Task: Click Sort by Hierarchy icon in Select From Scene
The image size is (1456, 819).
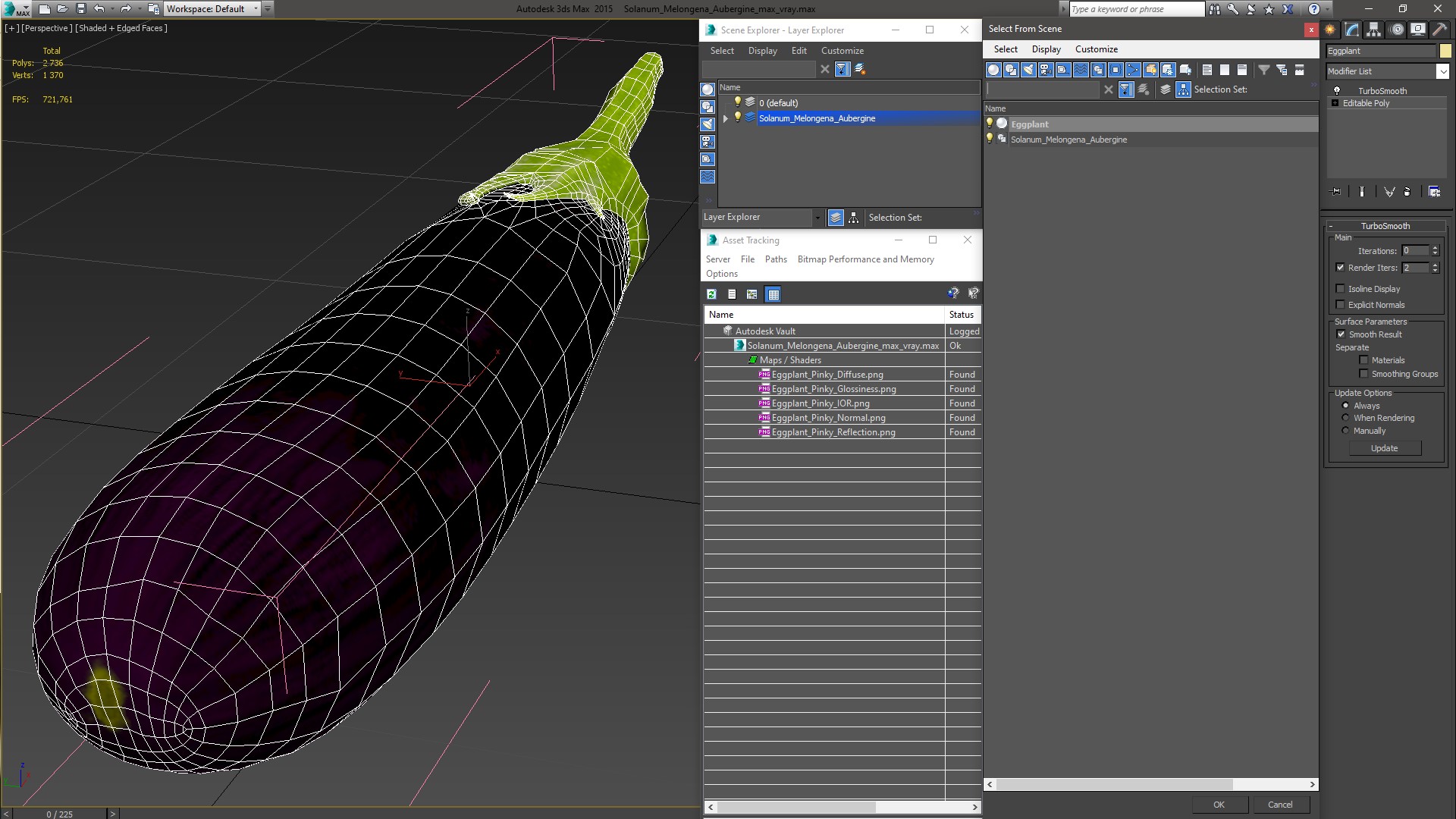Action: coord(1184,89)
